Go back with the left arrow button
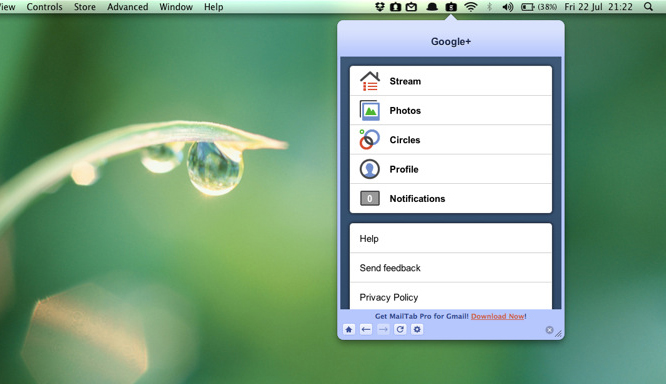Viewport: 666px width, 384px height. (366, 329)
